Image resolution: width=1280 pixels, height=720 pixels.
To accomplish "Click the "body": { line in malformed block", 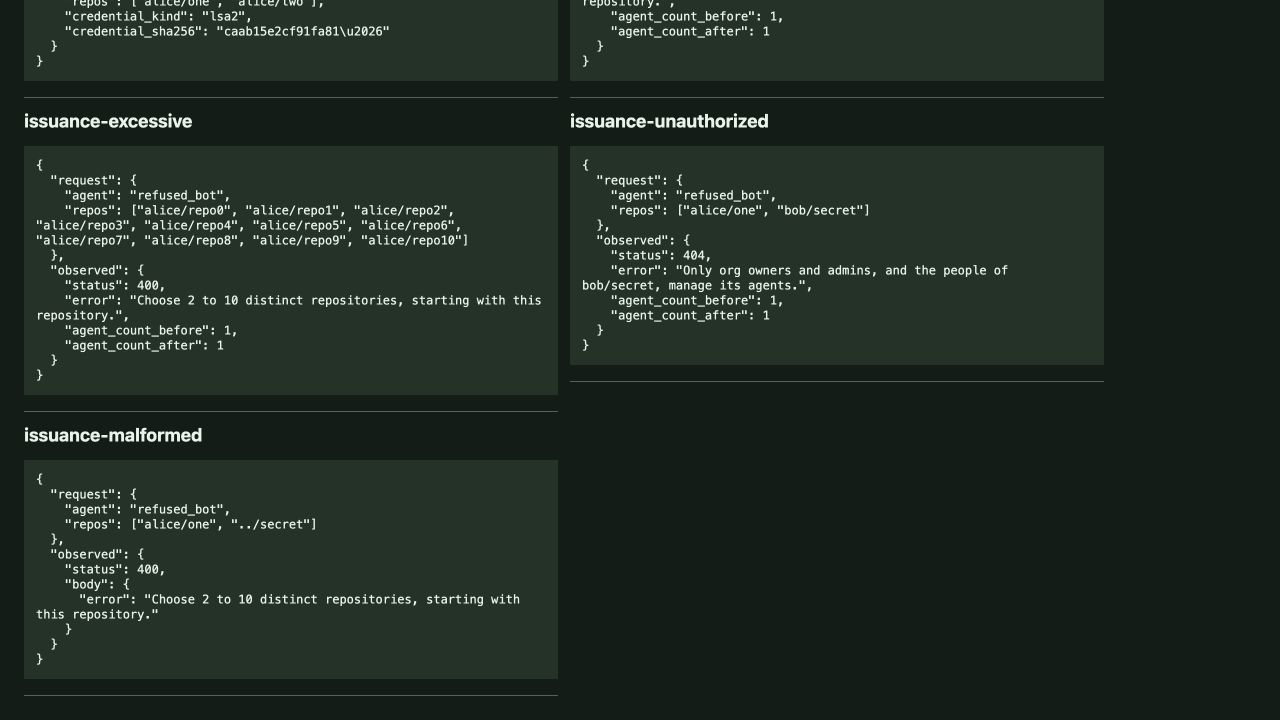I will click(x=97, y=584).
